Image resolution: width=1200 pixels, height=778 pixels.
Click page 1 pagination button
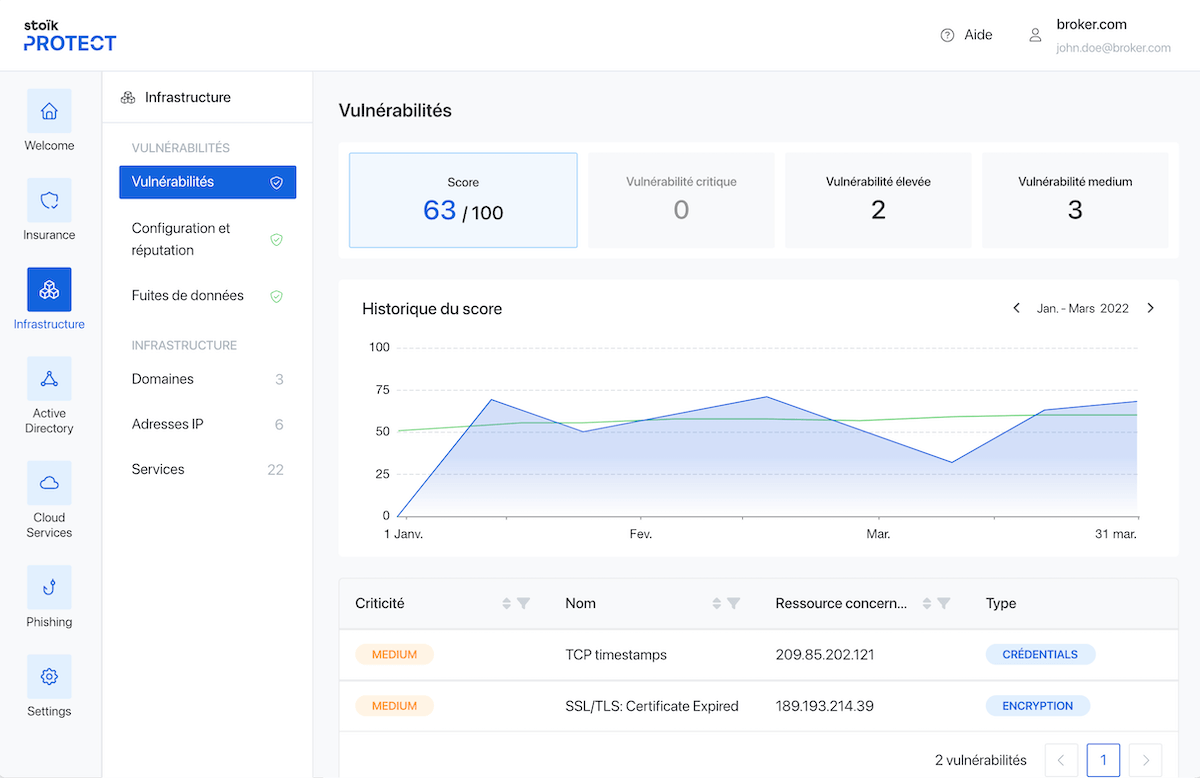(x=1103, y=760)
